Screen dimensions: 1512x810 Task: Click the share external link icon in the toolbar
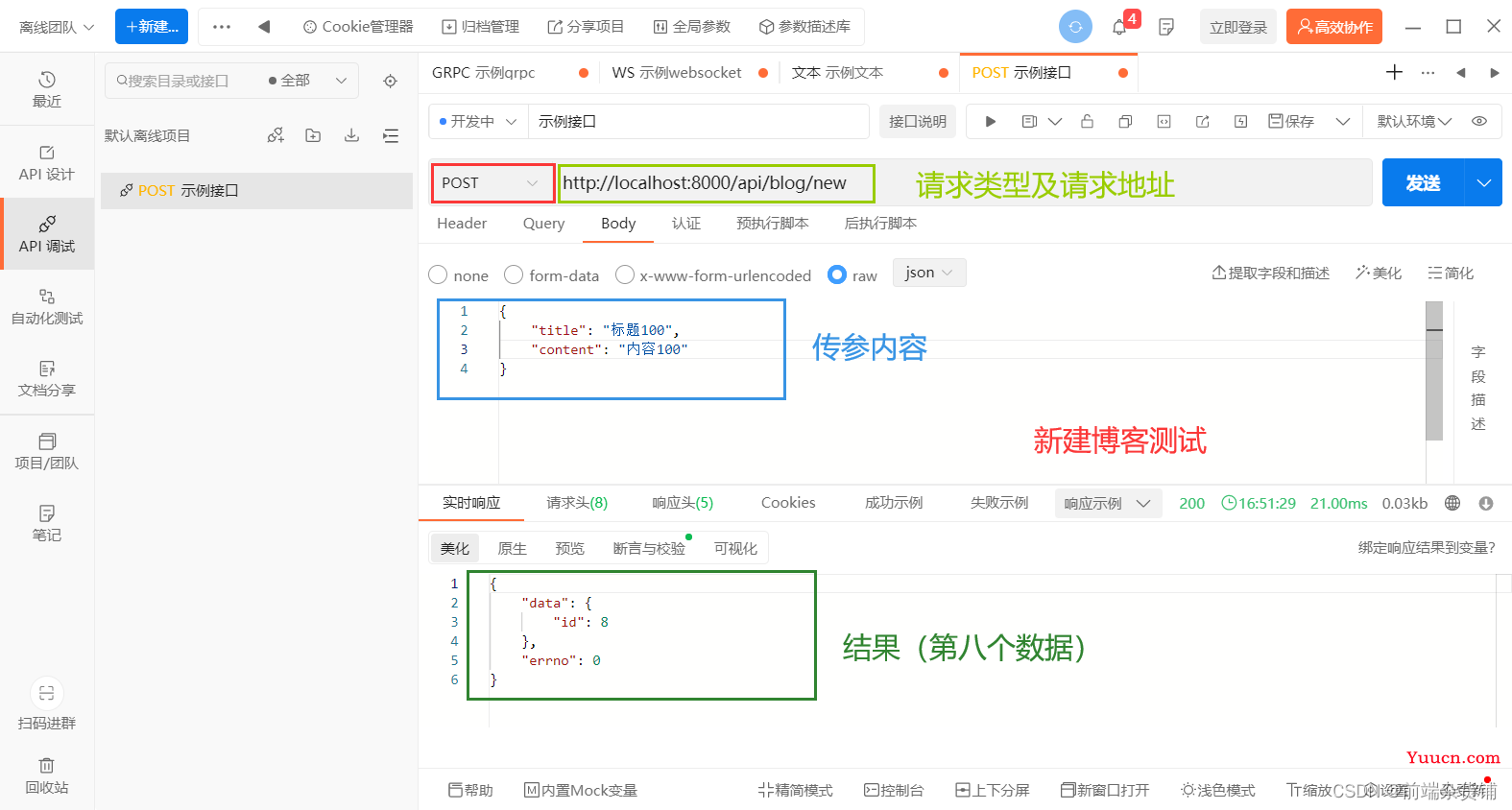[x=1202, y=121]
